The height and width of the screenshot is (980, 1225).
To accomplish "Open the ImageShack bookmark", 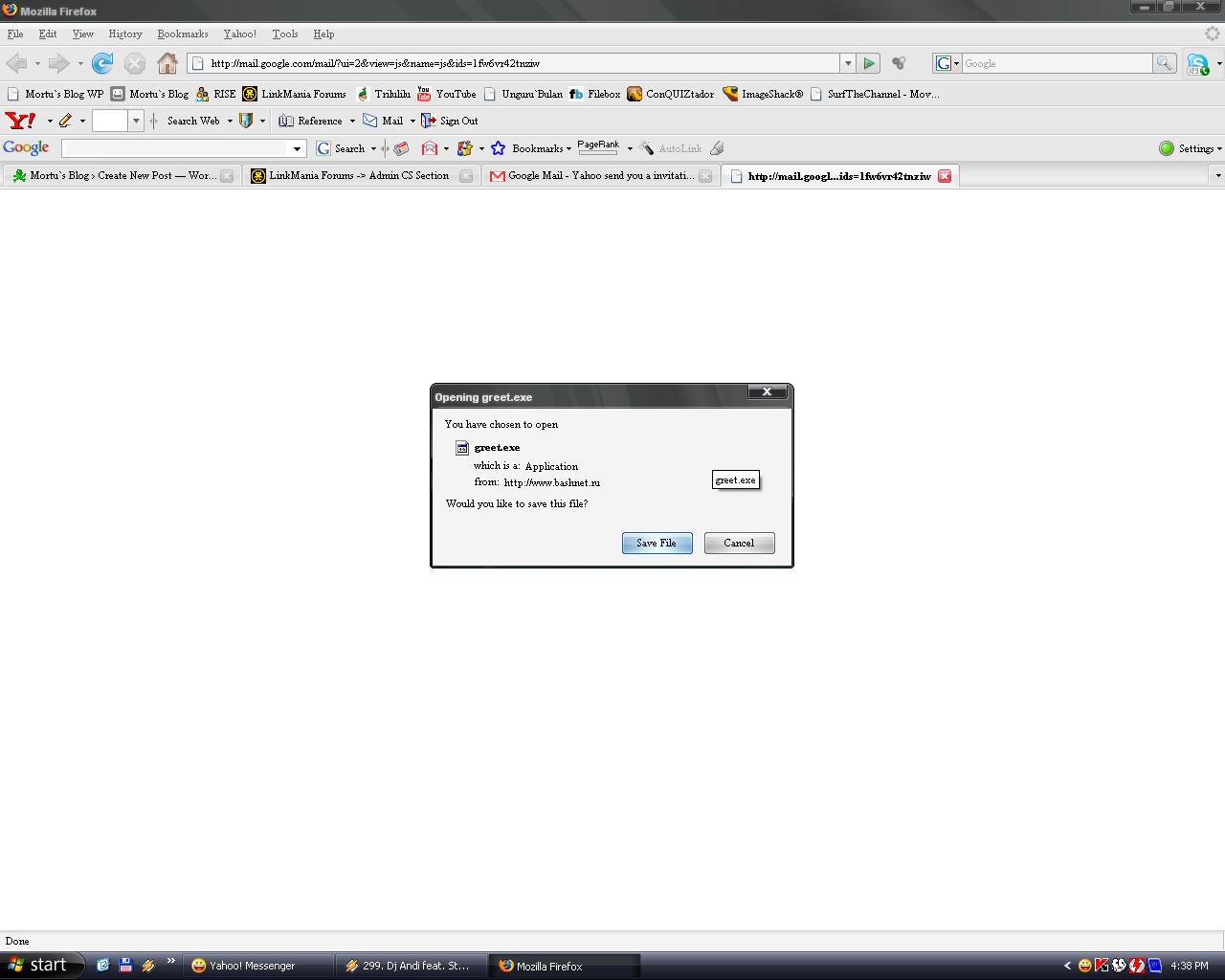I will [763, 94].
